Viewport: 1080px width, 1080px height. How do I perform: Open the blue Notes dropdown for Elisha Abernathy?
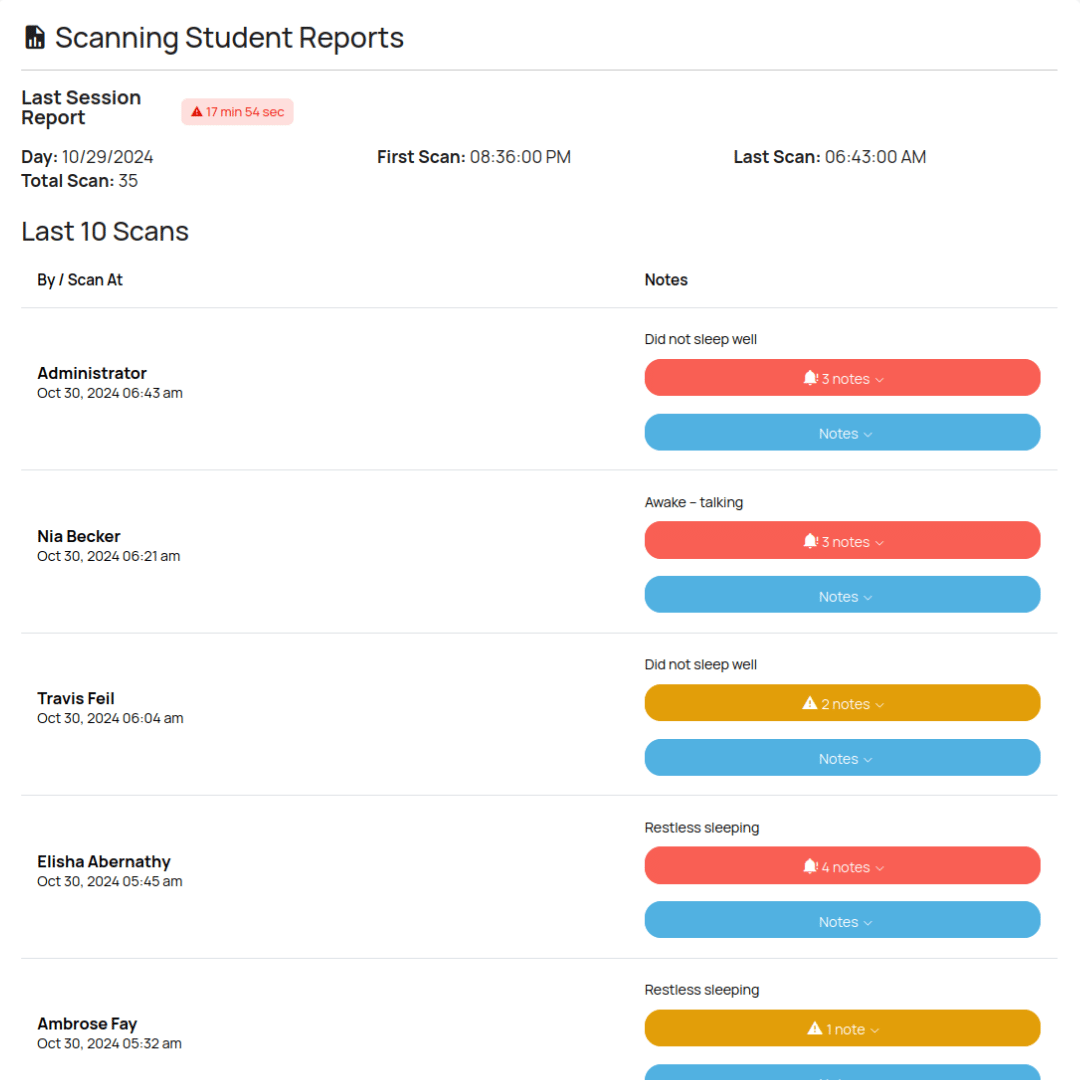pos(842,921)
